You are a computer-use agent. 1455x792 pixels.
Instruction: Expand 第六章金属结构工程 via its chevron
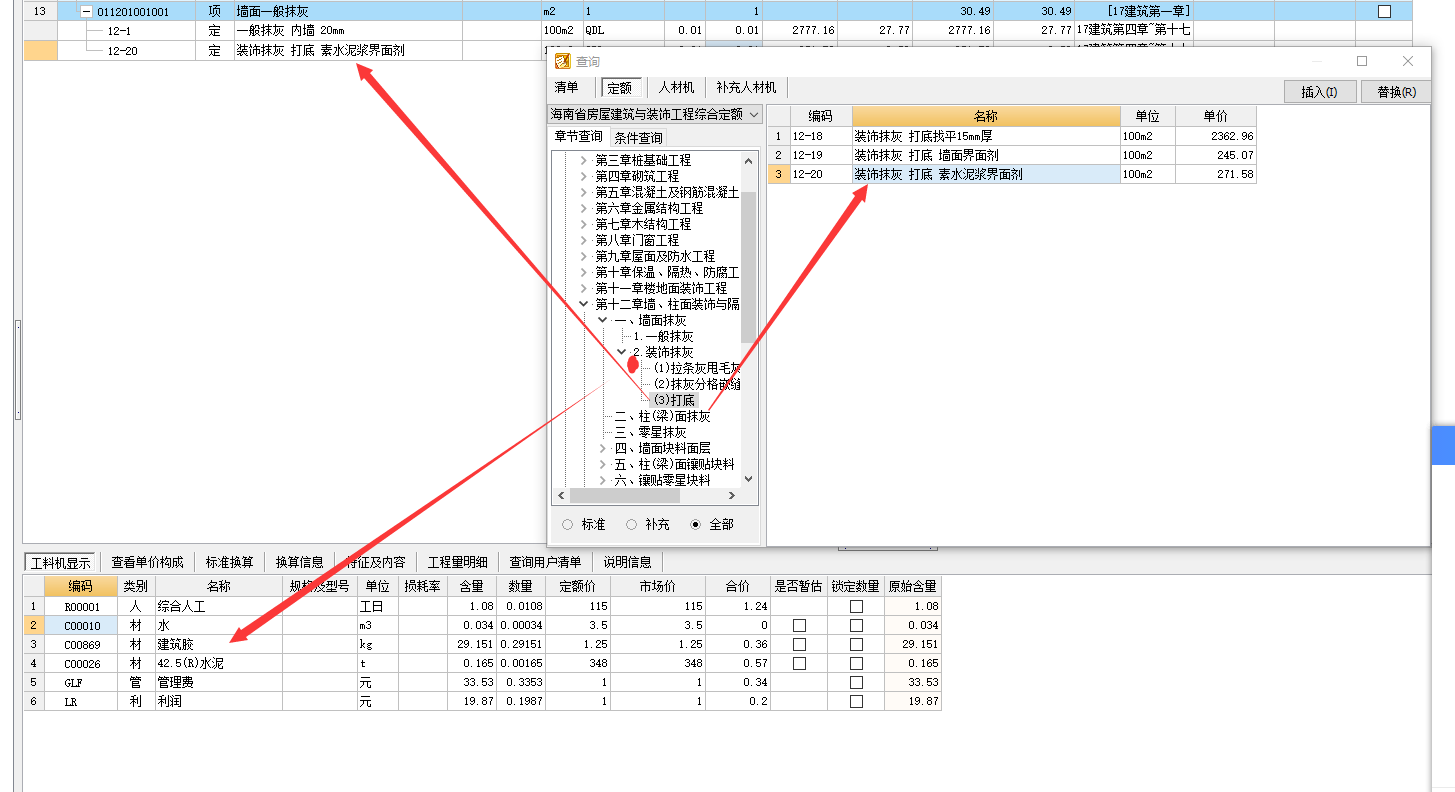point(584,208)
